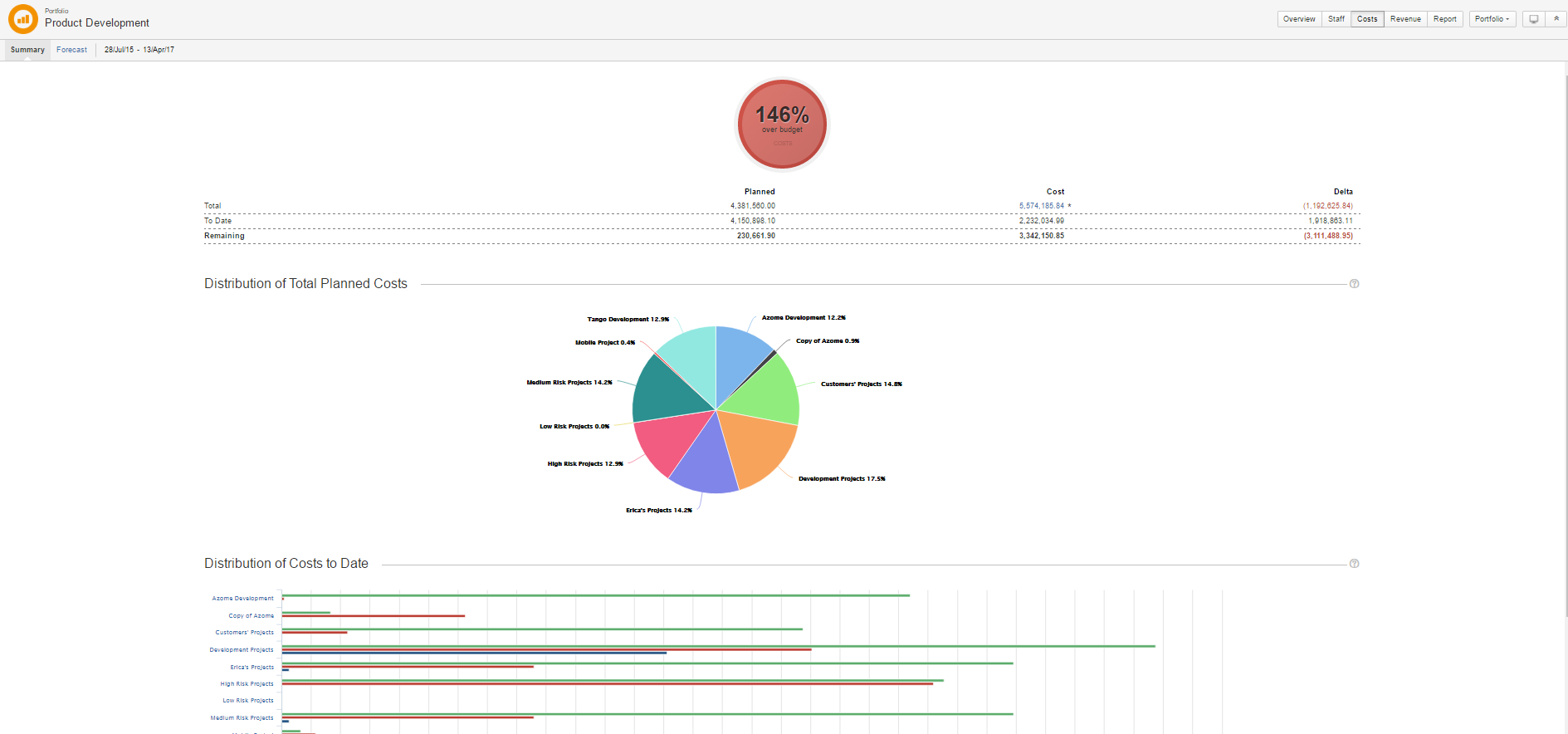This screenshot has width=1568, height=734.
Task: Open help icon for Costs to Date
Action: pyautogui.click(x=1354, y=564)
